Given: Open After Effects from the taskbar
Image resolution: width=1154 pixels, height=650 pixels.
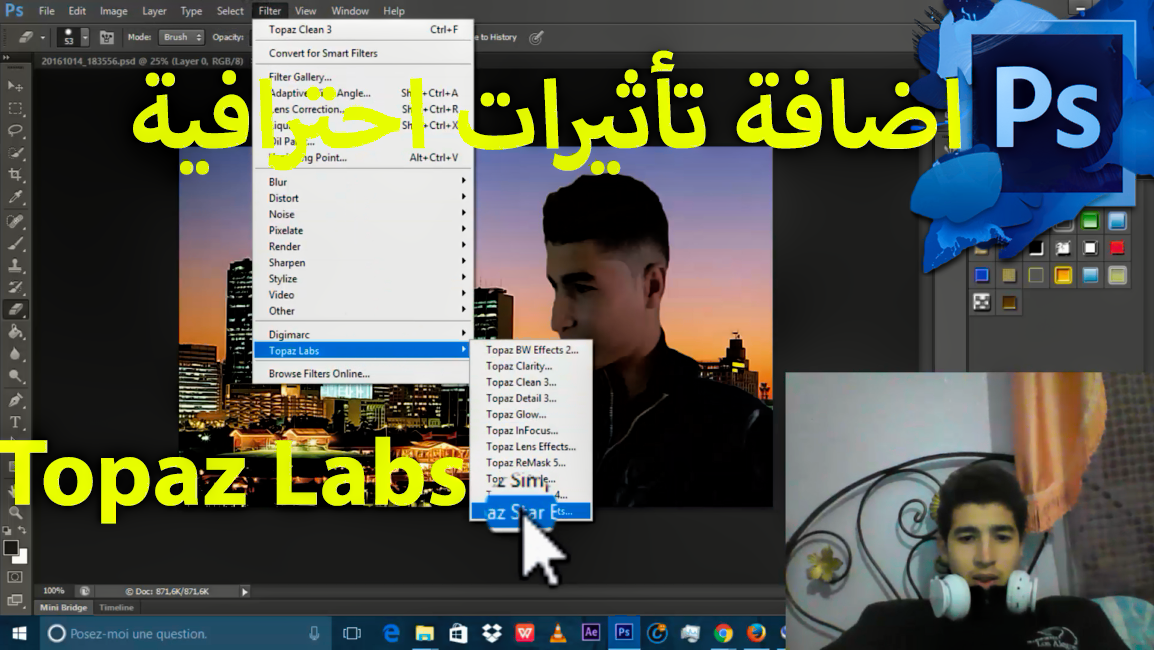Looking at the screenshot, I should [590, 633].
